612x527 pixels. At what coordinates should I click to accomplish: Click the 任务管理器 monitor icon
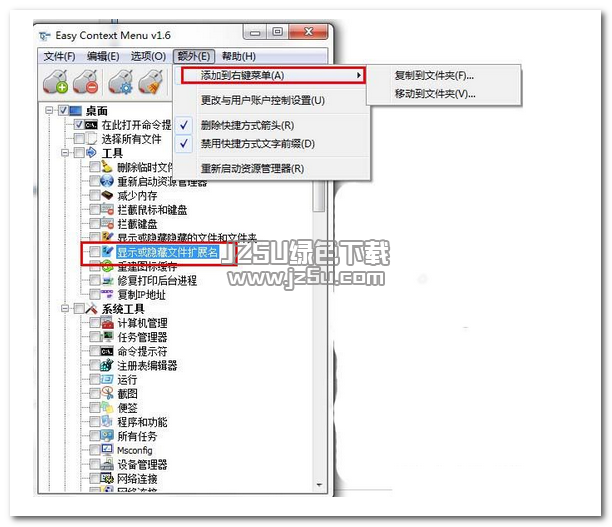click(x=107, y=336)
